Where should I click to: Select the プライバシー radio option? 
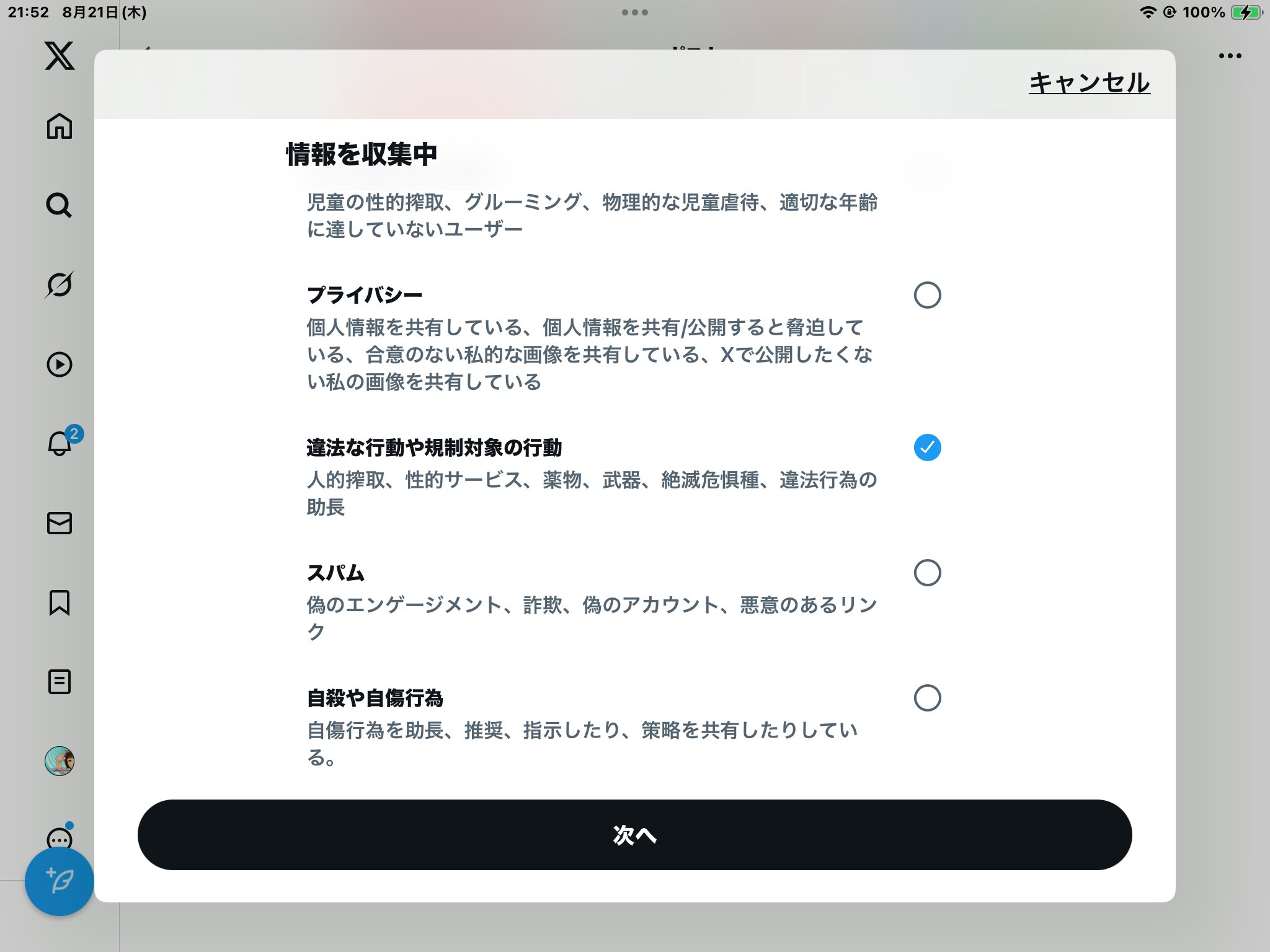[927, 295]
